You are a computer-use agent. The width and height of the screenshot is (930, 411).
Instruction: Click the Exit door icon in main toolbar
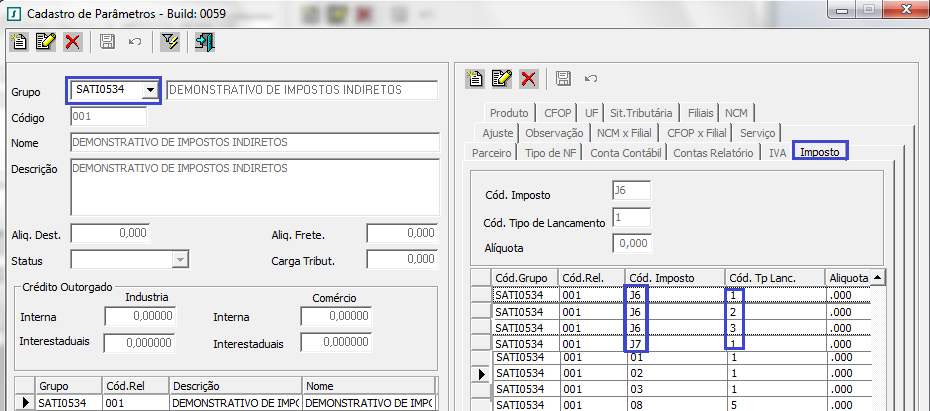pos(205,42)
